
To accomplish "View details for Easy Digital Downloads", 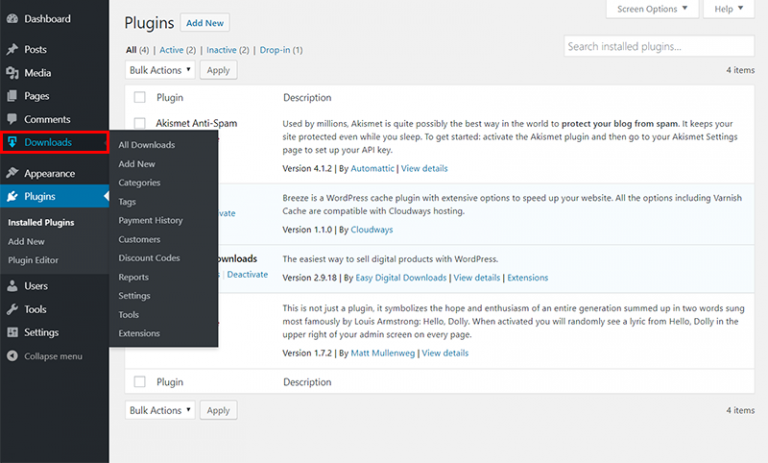I will pyautogui.click(x=477, y=277).
